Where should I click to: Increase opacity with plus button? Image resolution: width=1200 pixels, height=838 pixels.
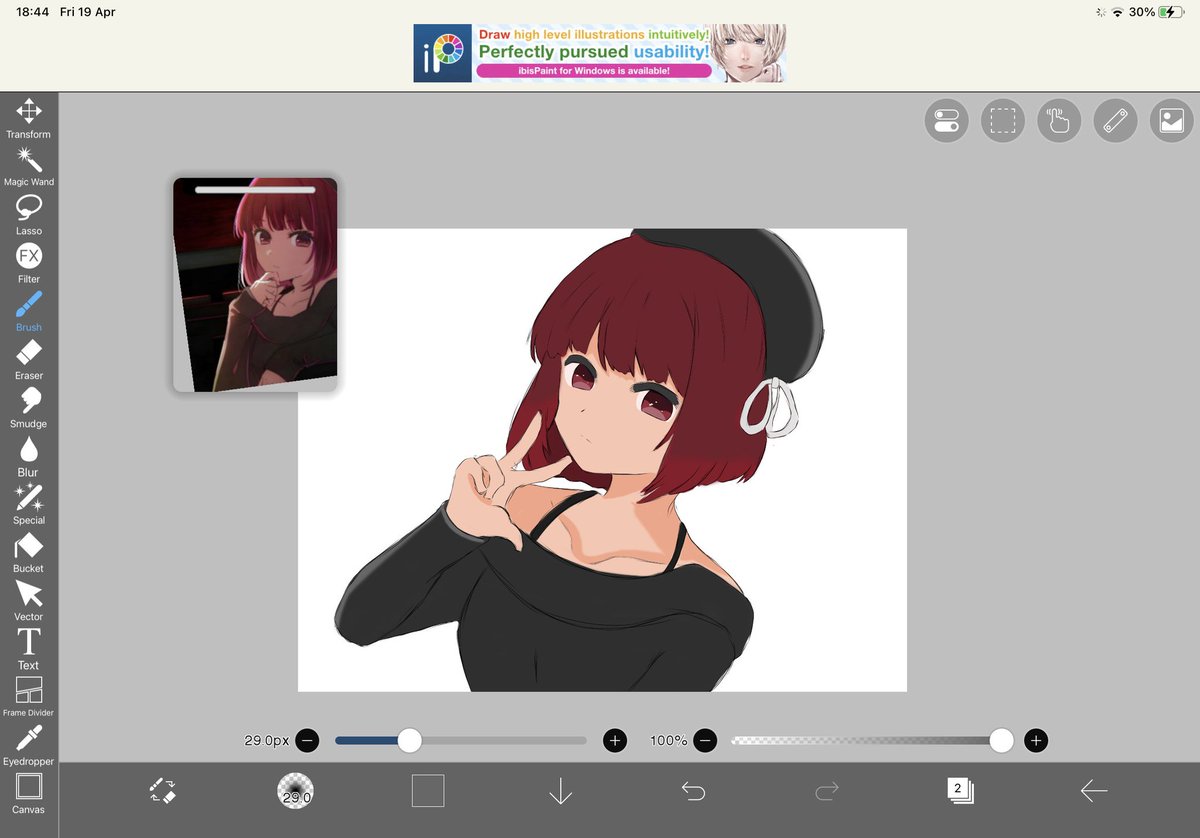1036,740
